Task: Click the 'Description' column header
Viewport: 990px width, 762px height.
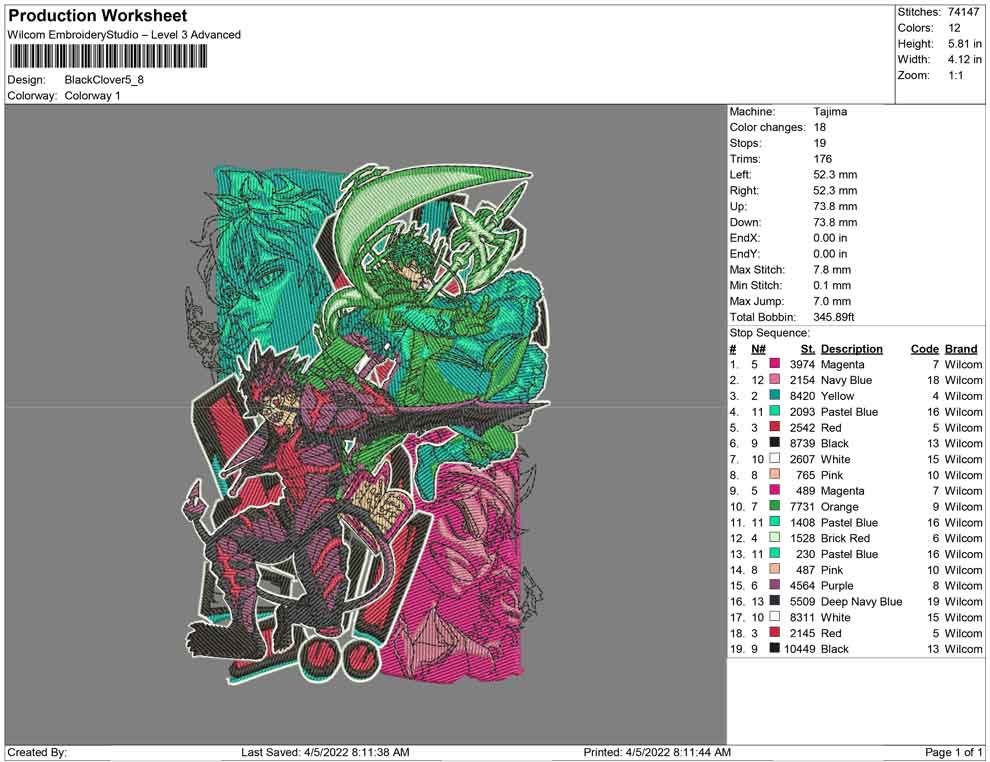Action: click(852, 348)
